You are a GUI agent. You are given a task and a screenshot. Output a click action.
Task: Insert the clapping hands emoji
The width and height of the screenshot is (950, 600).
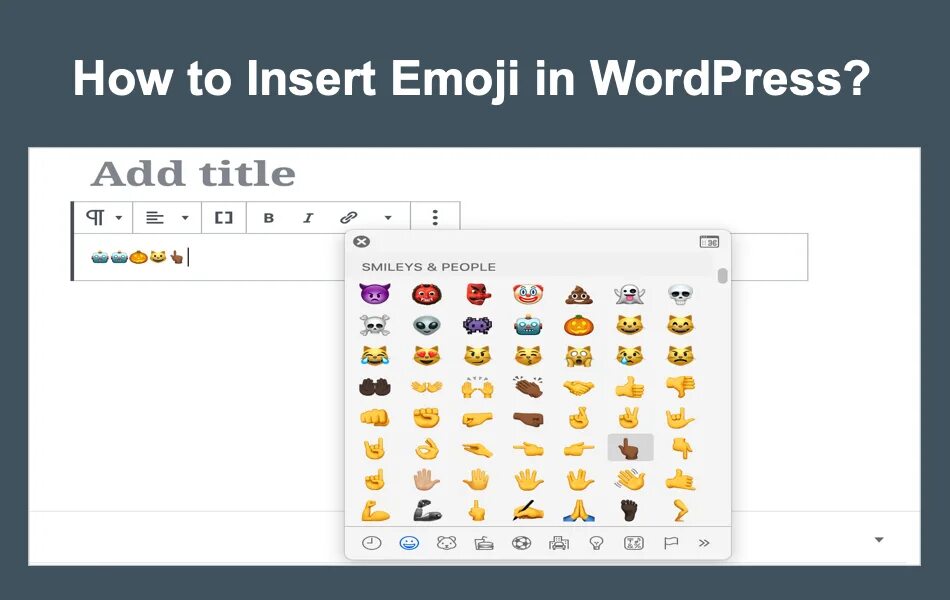(528, 387)
